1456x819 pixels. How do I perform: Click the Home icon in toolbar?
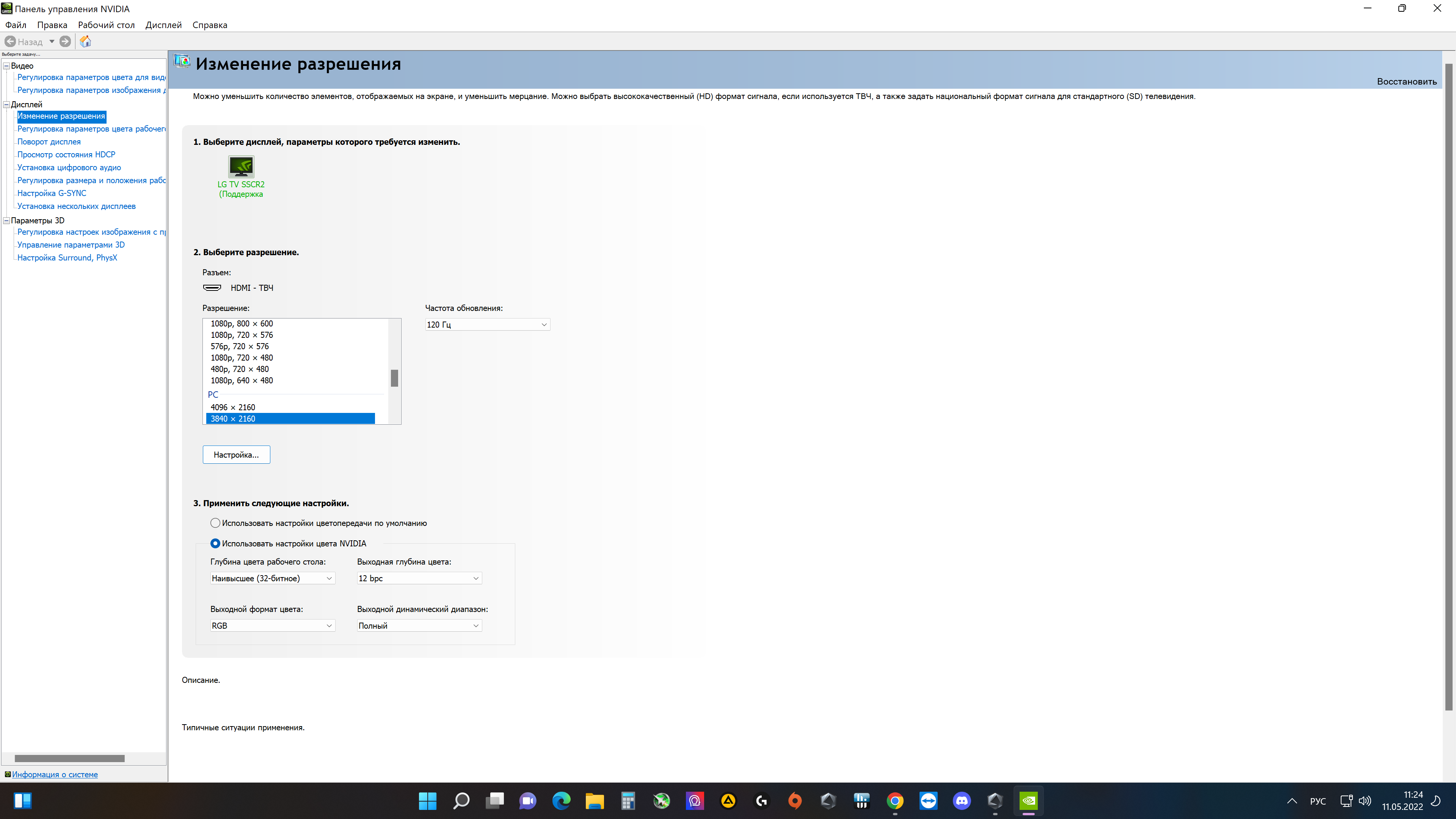point(85,41)
